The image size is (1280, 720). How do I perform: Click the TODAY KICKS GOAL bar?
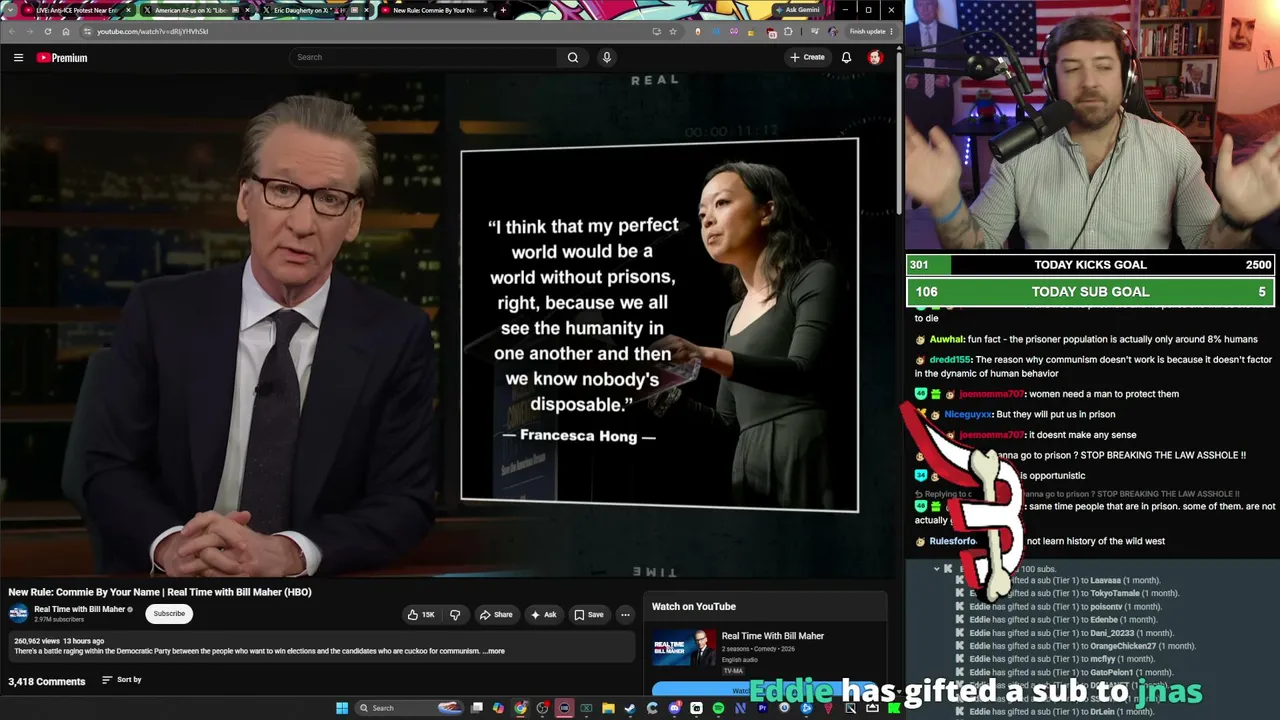click(1091, 265)
